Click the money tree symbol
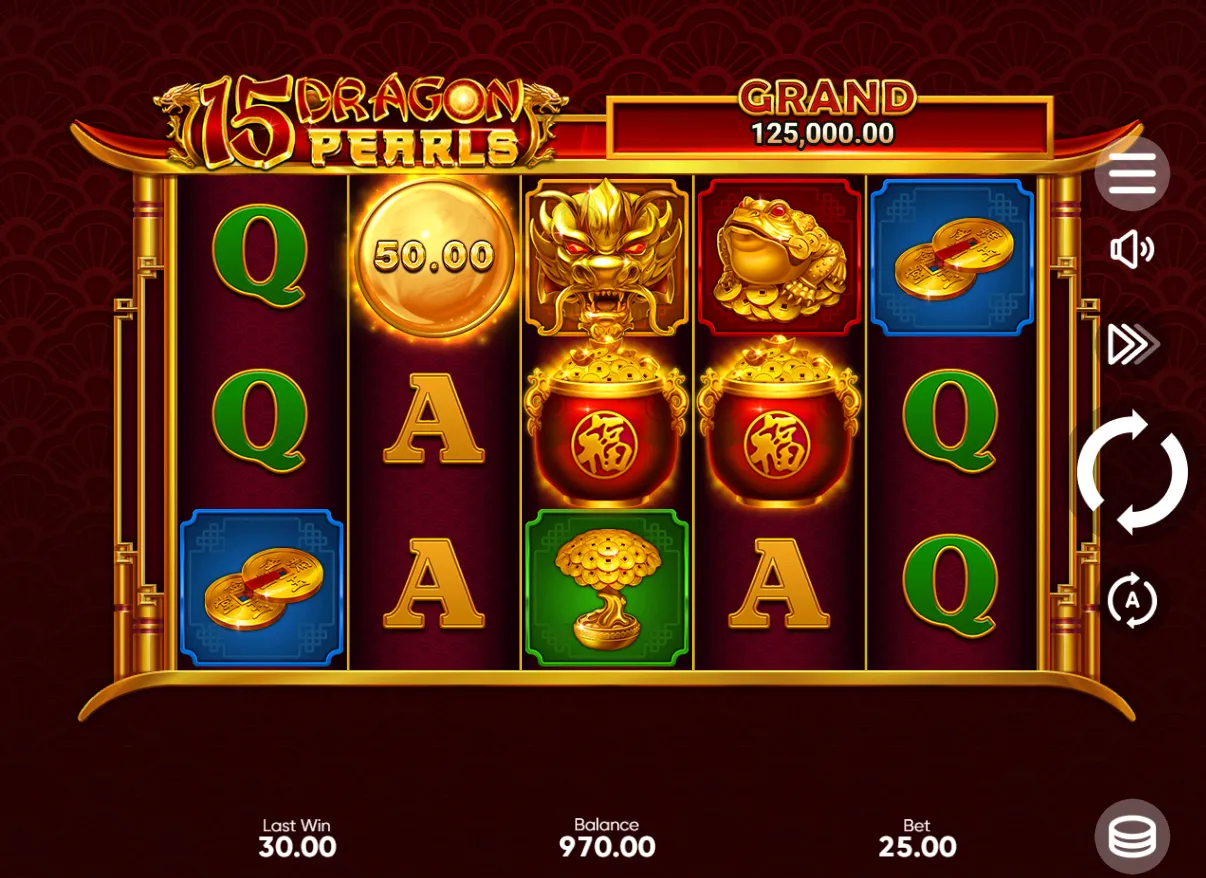Image resolution: width=1206 pixels, height=878 pixels. [x=606, y=587]
